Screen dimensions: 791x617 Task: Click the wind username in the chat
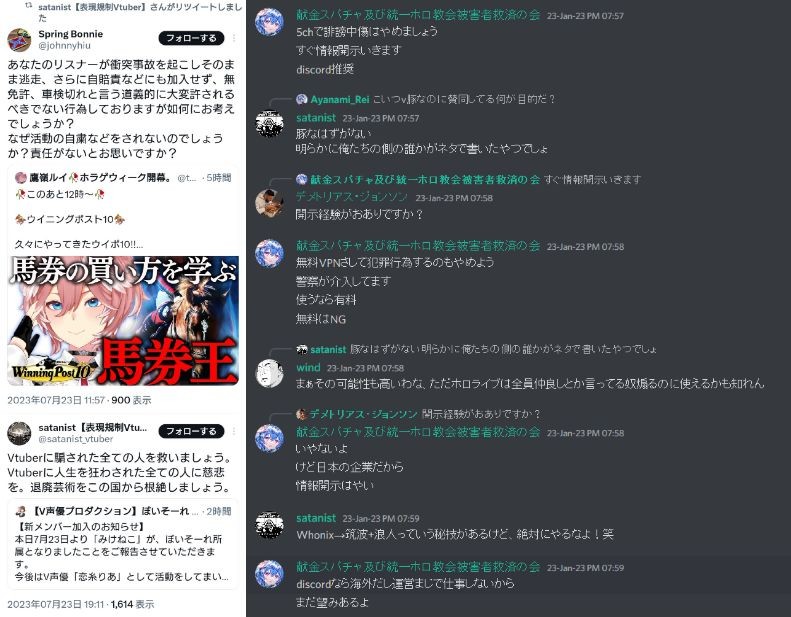(x=308, y=367)
